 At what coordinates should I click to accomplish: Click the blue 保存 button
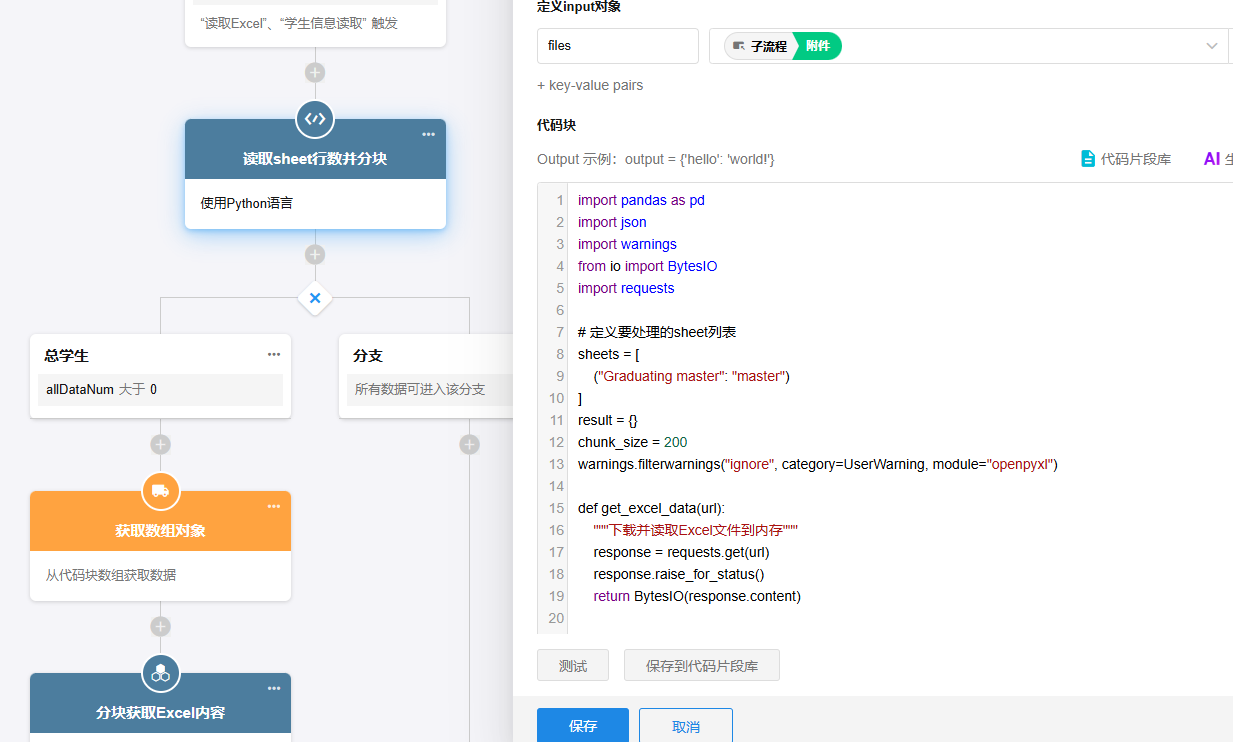click(x=582, y=726)
